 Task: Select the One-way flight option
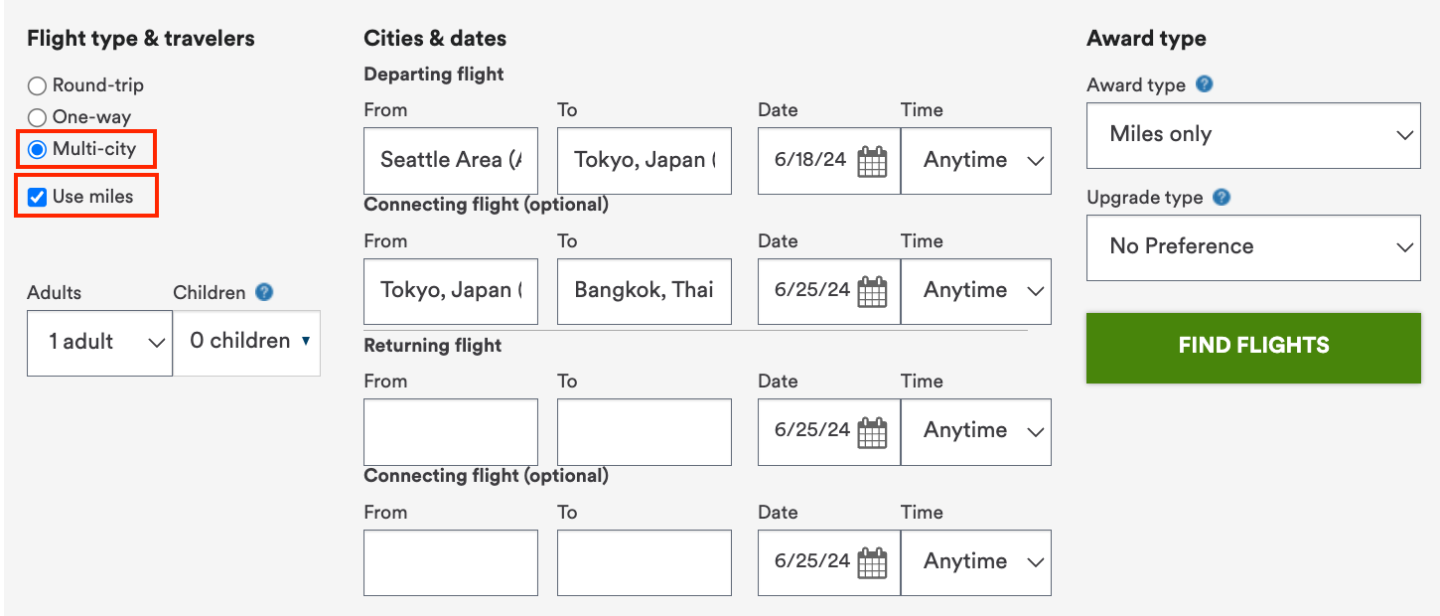[x=37, y=118]
